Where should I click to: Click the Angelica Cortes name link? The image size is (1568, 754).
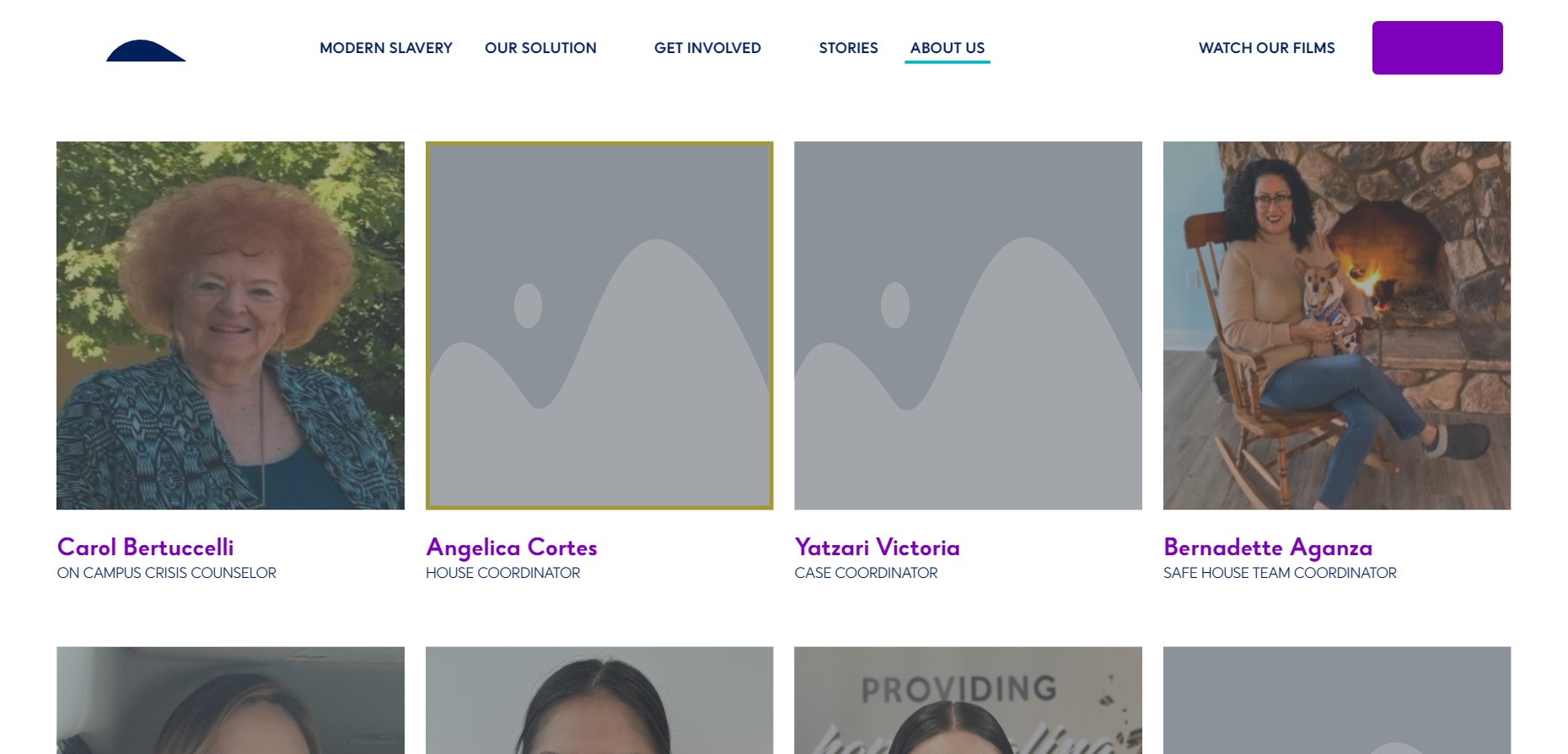512,548
